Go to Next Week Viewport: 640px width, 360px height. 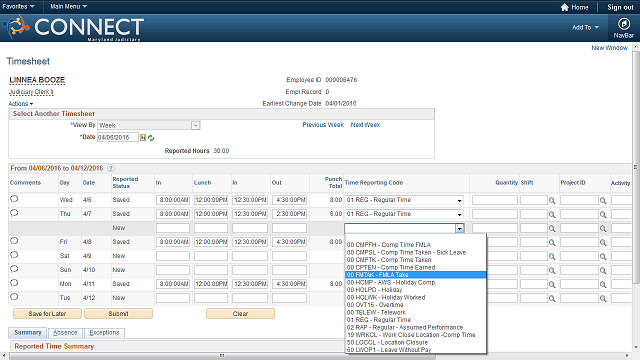365,125
